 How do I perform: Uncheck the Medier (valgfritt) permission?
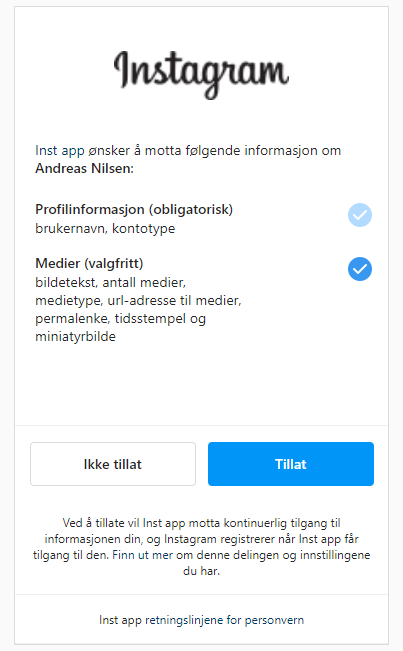[359, 269]
